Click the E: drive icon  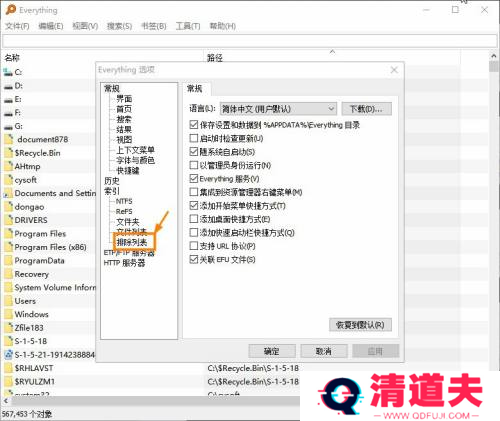tap(8, 99)
